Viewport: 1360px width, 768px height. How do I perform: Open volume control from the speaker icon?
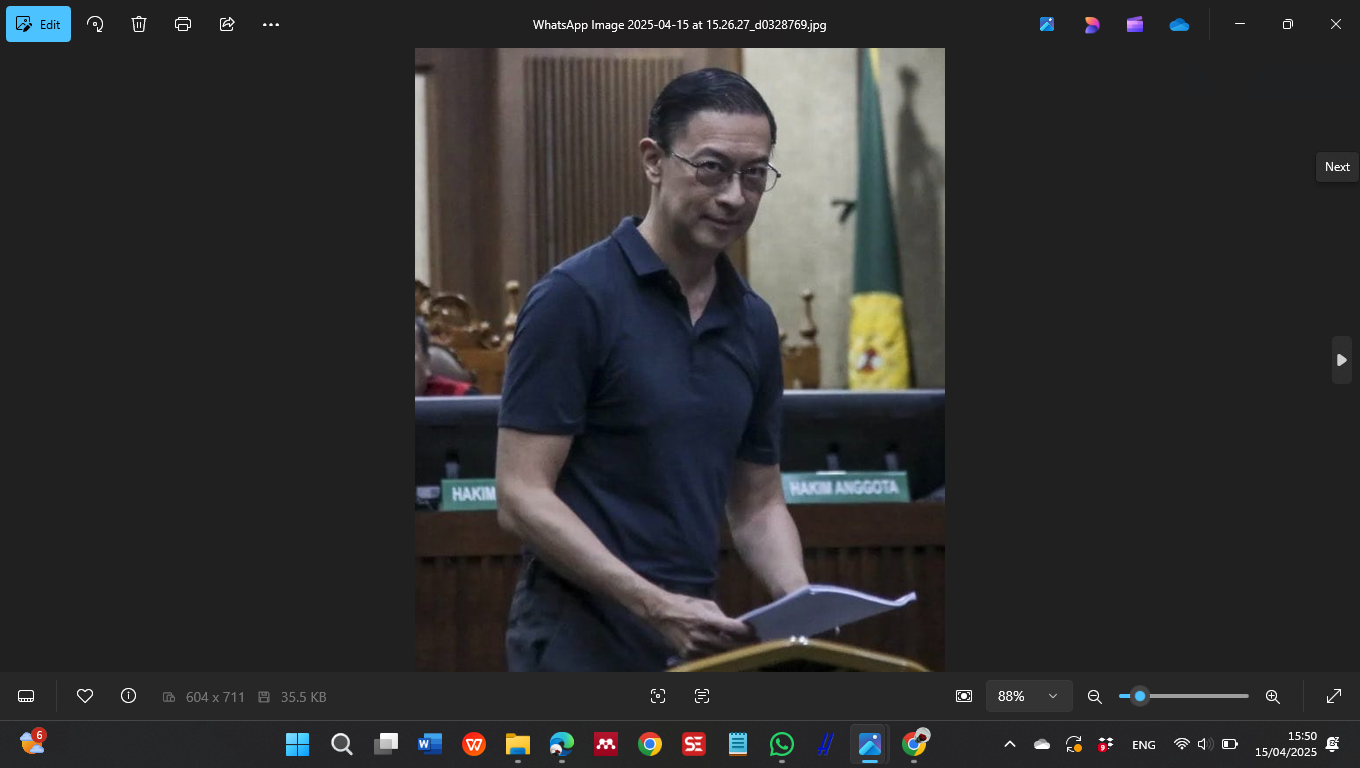point(1205,744)
